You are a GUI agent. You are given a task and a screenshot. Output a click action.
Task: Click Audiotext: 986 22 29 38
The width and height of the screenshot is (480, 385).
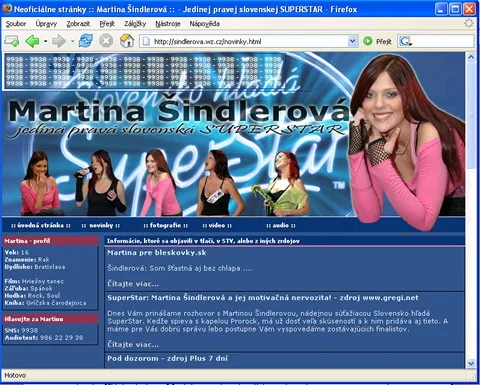[44, 338]
